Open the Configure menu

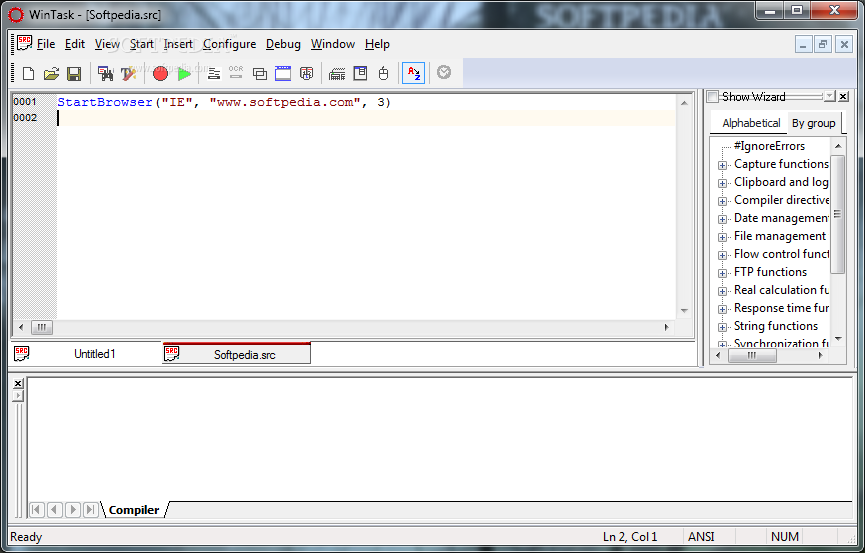[229, 44]
